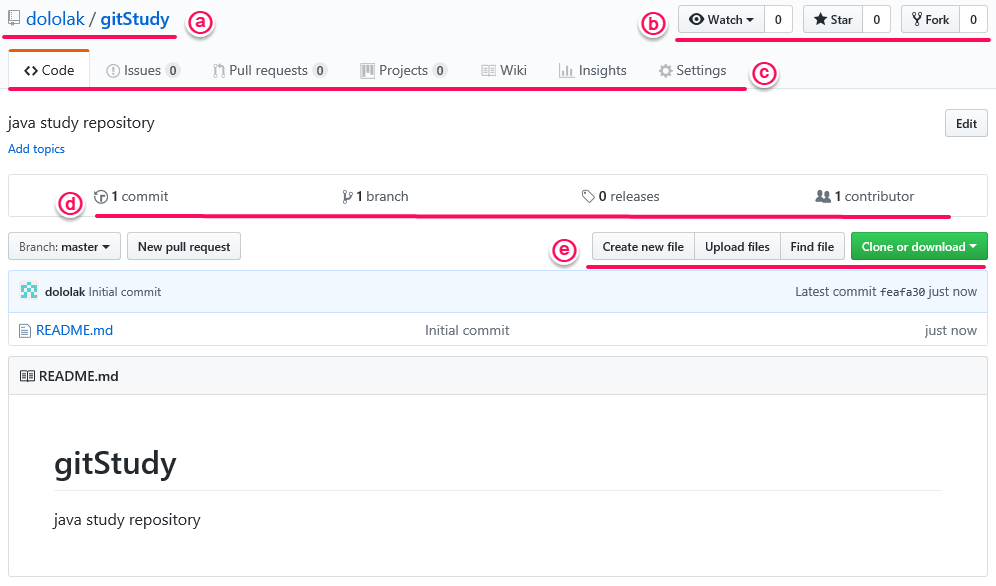Switch to the Issues tab

point(142,70)
